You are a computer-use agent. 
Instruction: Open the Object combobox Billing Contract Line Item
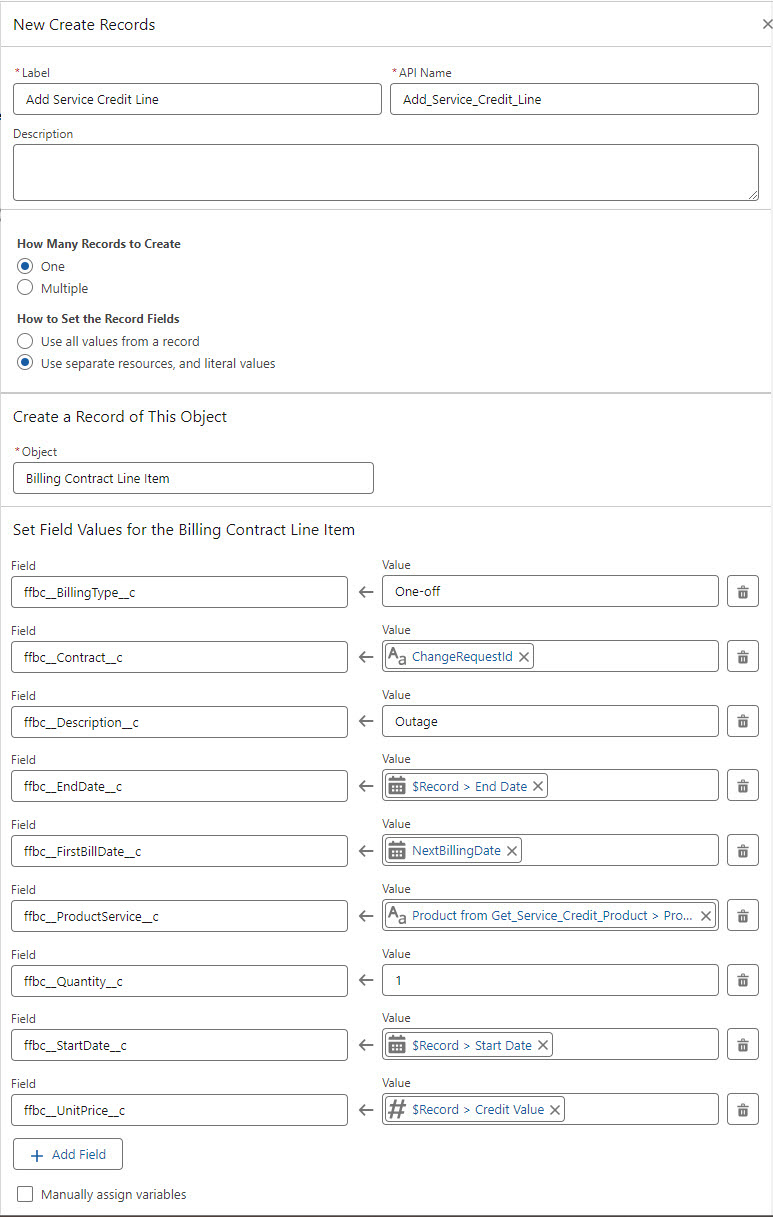[x=193, y=478]
